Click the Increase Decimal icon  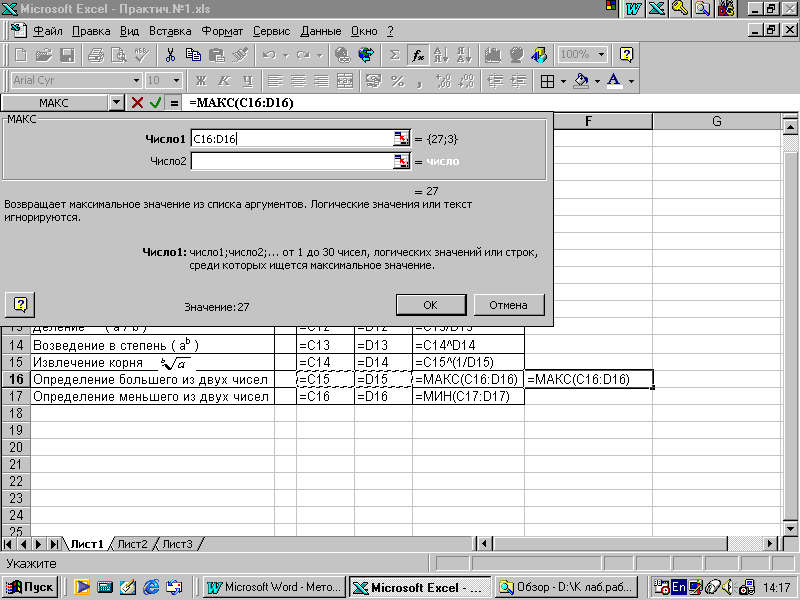[x=443, y=81]
